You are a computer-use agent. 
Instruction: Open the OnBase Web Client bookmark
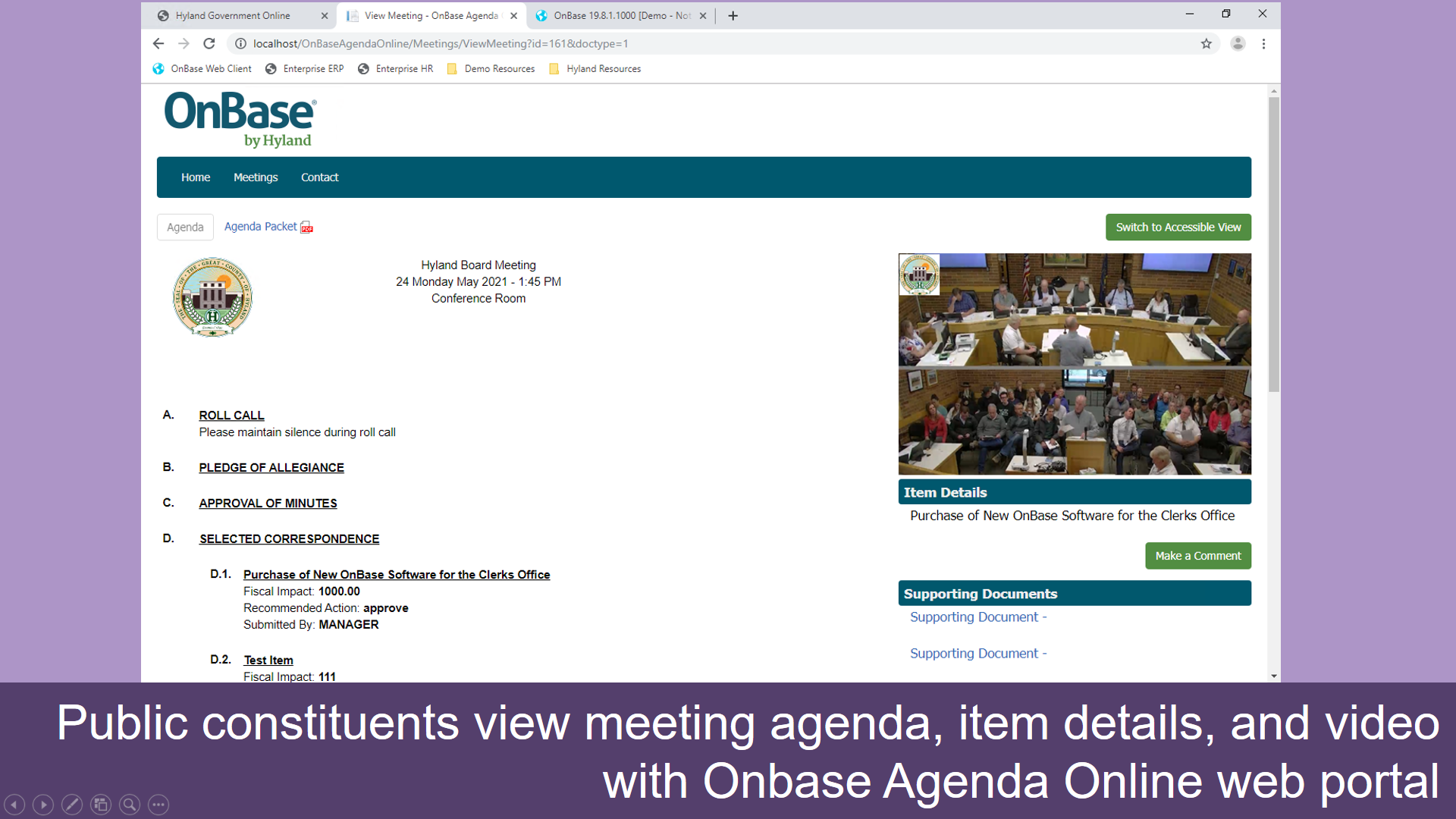(202, 69)
